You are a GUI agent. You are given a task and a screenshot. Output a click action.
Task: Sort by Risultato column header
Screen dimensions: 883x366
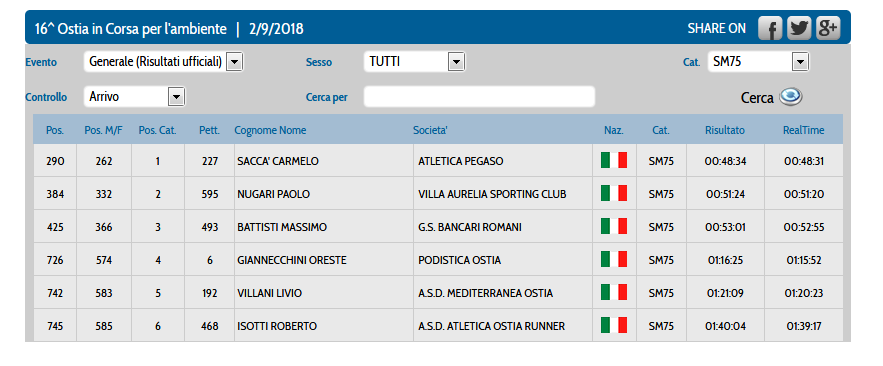point(725,130)
